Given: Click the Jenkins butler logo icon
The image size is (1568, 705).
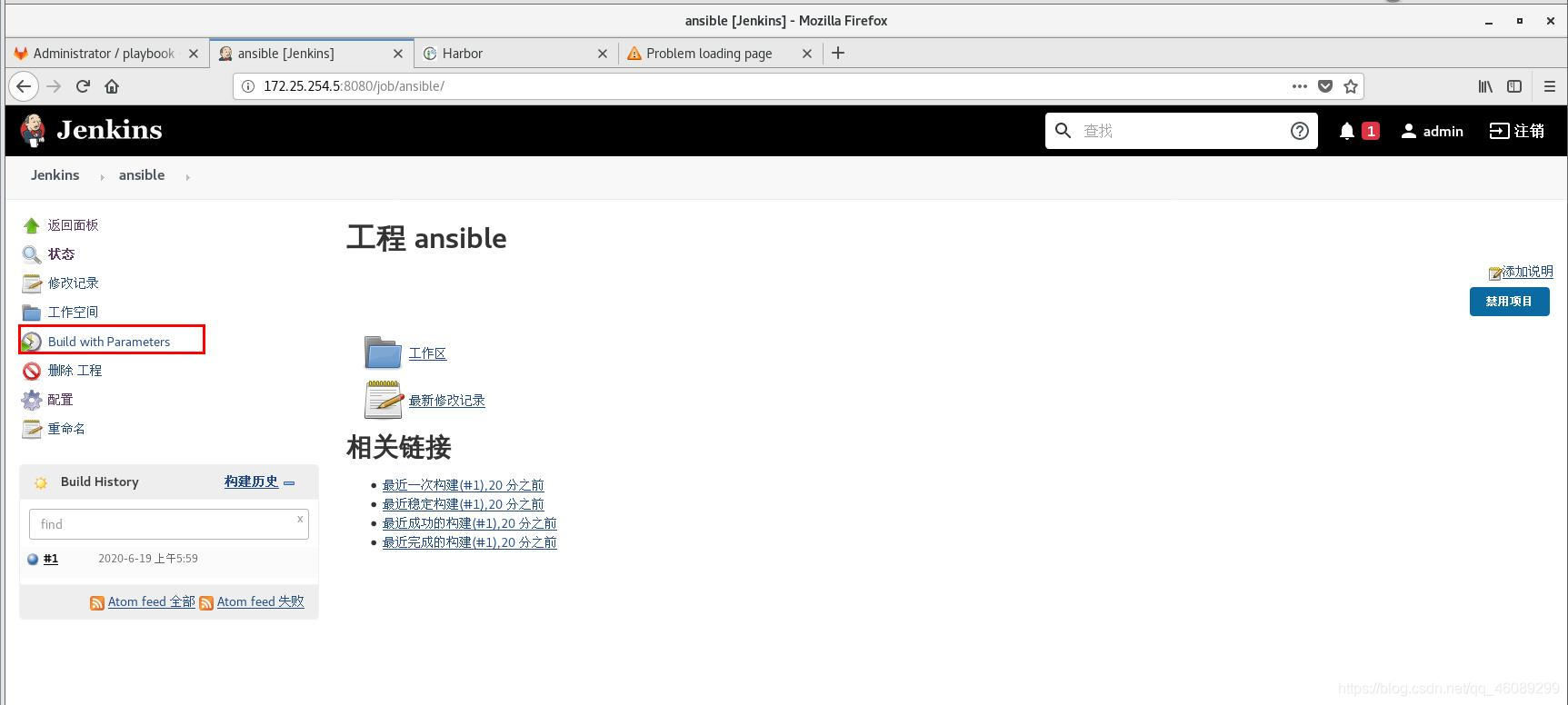Looking at the screenshot, I should (x=34, y=130).
